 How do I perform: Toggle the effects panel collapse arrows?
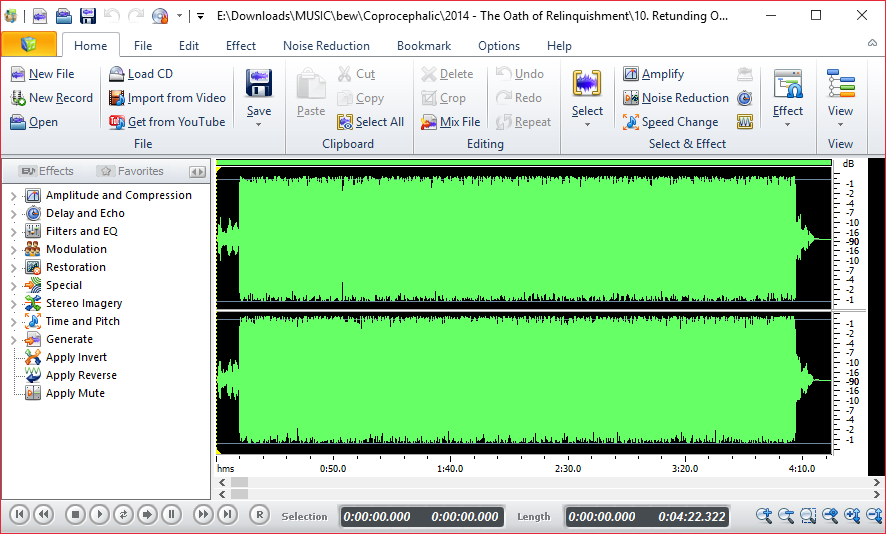197,172
